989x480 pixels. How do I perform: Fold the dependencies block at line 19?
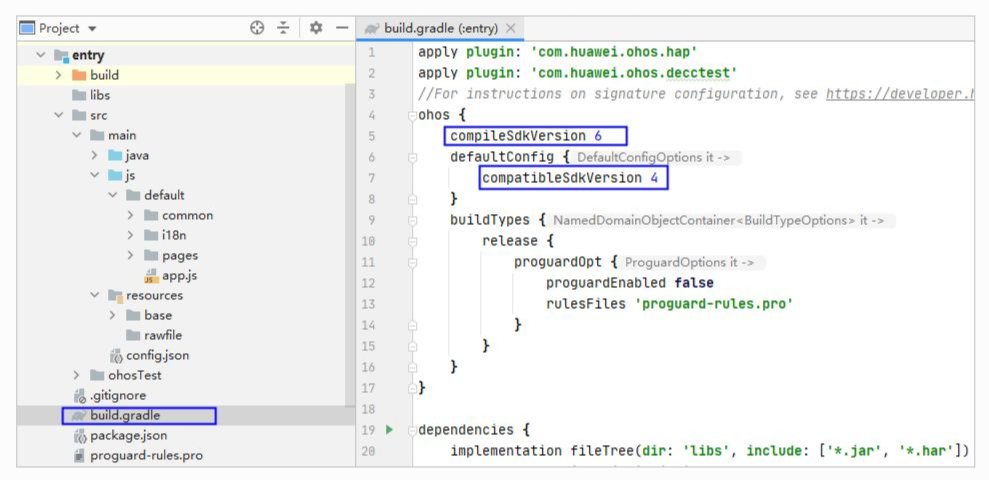pos(413,430)
